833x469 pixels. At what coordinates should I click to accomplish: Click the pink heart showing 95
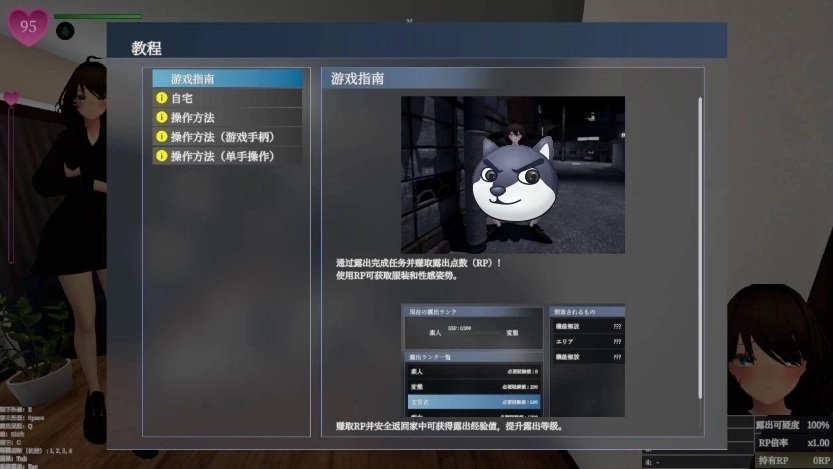coord(28,26)
